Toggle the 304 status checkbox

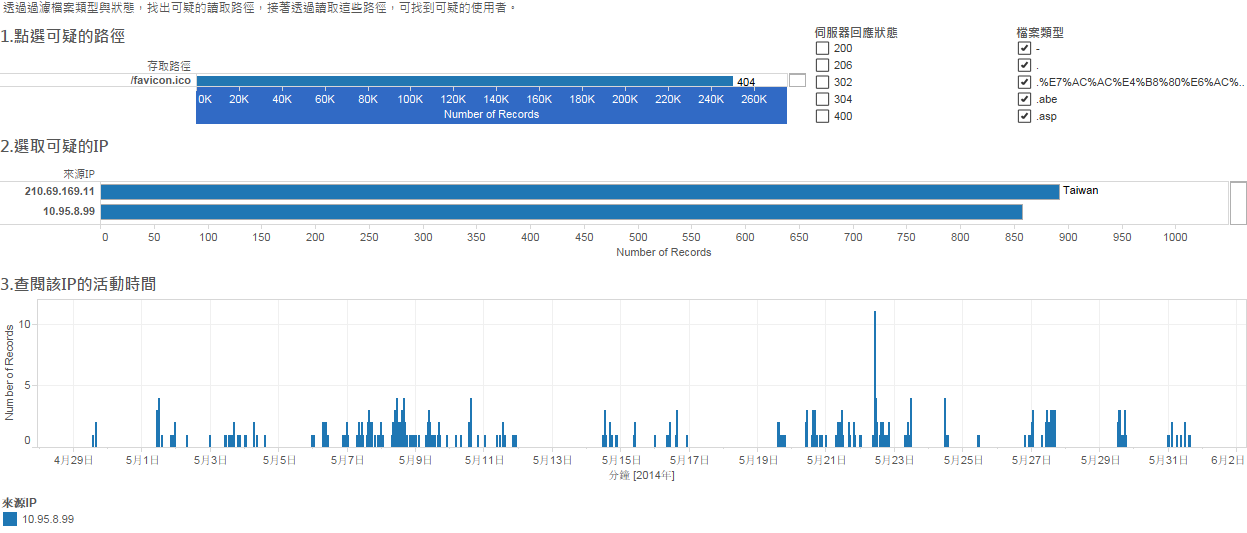point(822,99)
